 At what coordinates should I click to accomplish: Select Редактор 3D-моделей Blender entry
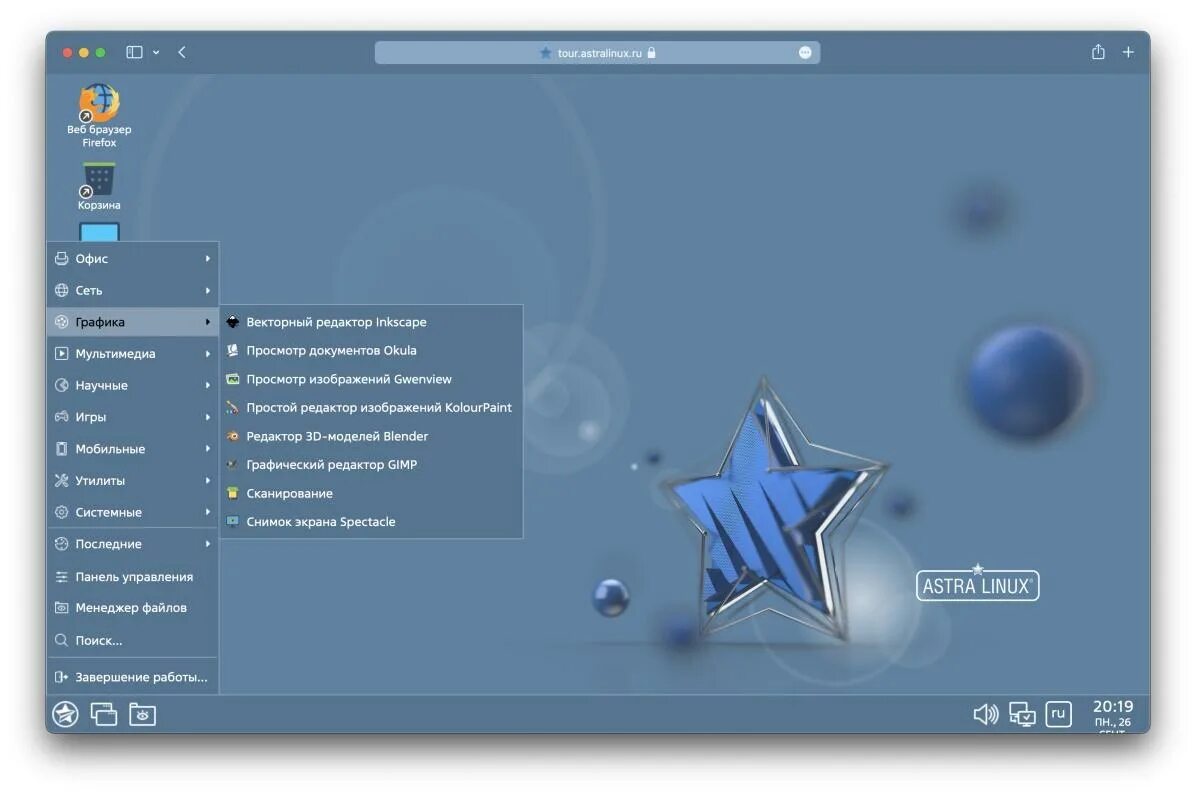[x=371, y=436]
